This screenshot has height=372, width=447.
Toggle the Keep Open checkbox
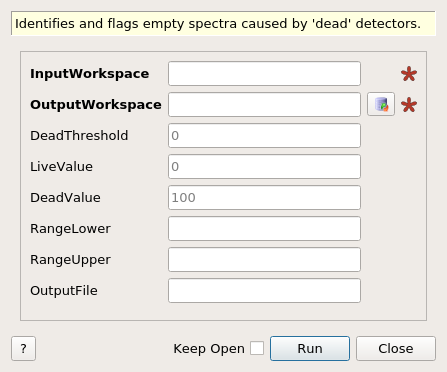[x=257, y=348]
